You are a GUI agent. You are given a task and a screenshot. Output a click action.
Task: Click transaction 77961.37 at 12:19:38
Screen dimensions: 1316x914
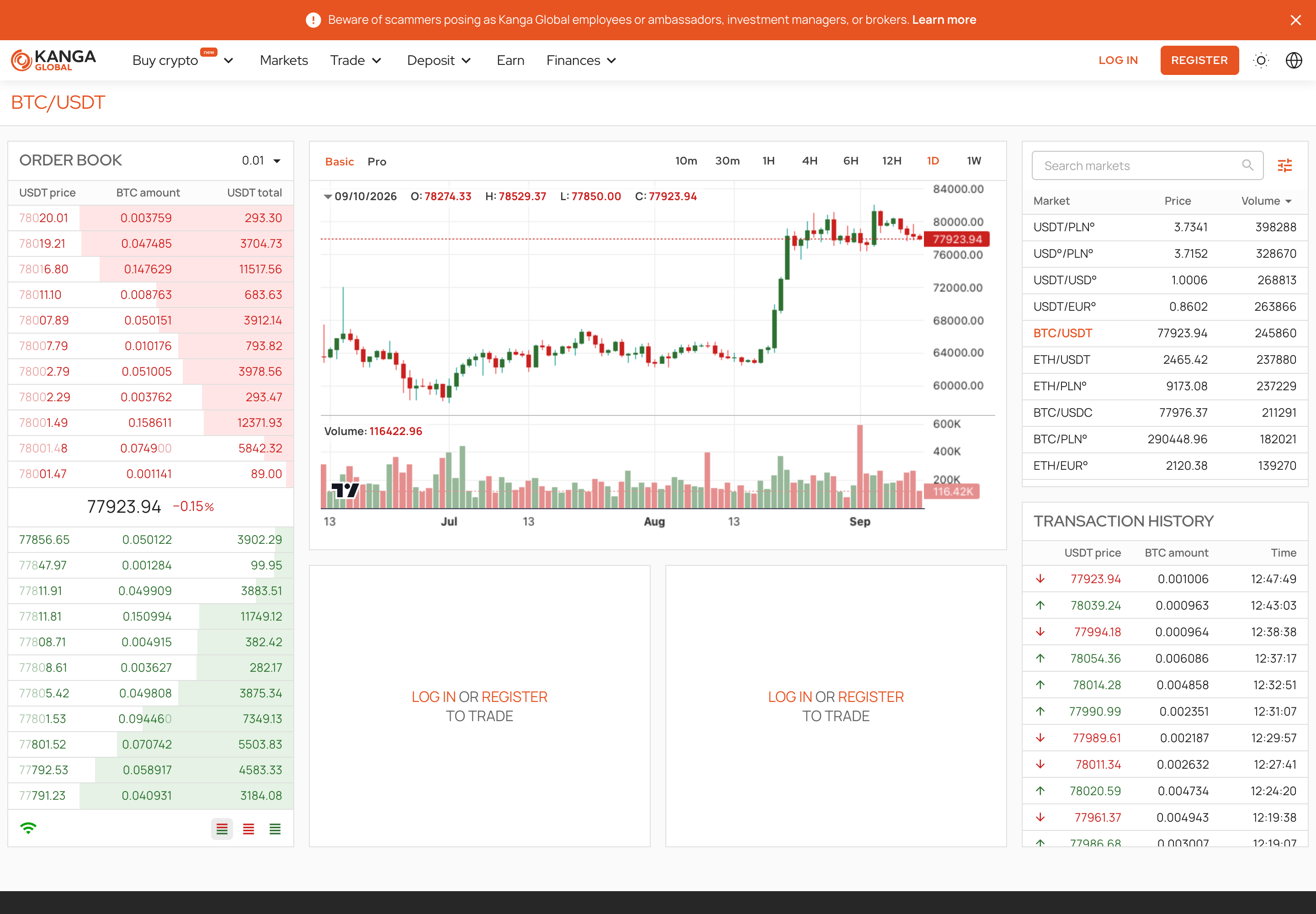click(x=1164, y=818)
